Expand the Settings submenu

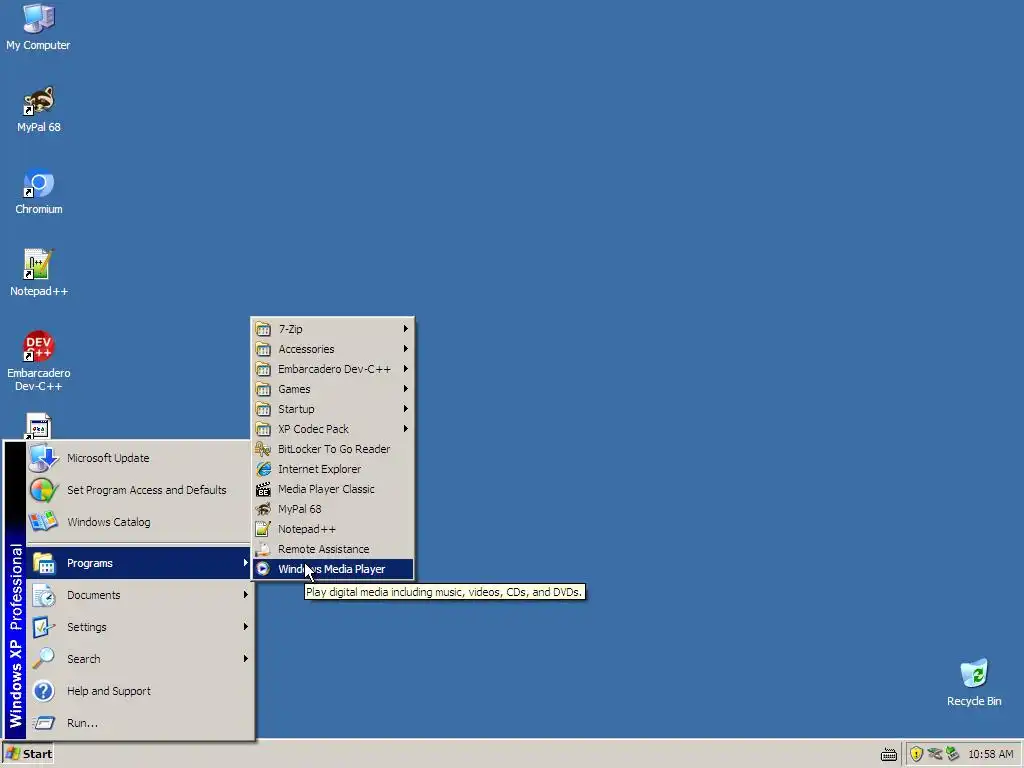pos(139,627)
